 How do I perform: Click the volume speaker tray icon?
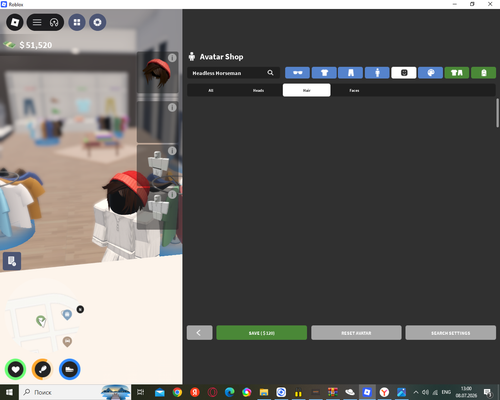(425, 392)
